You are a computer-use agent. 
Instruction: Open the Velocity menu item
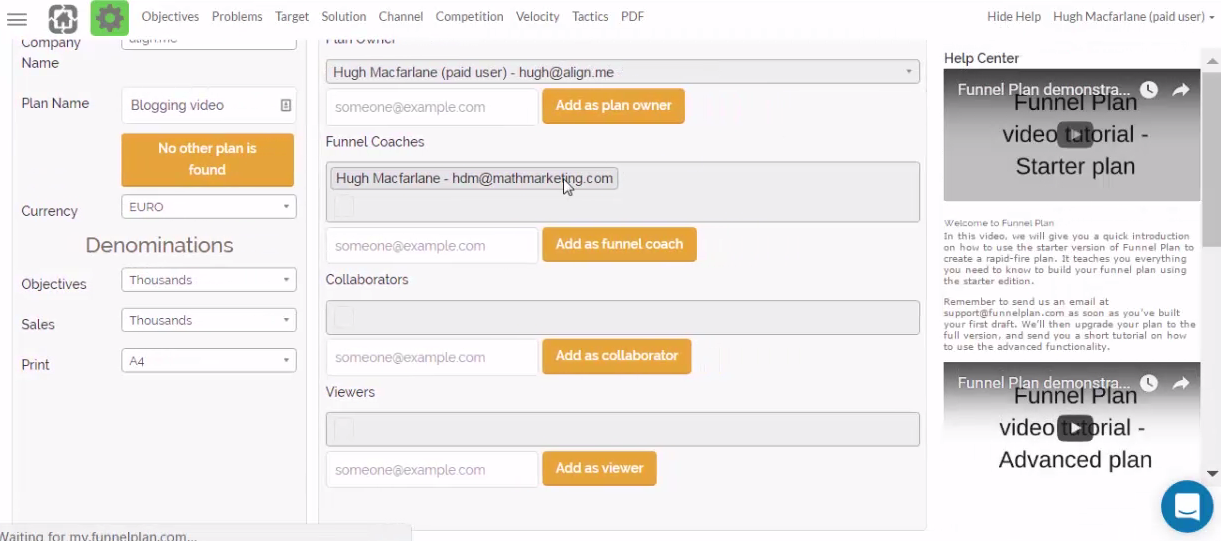click(x=538, y=17)
